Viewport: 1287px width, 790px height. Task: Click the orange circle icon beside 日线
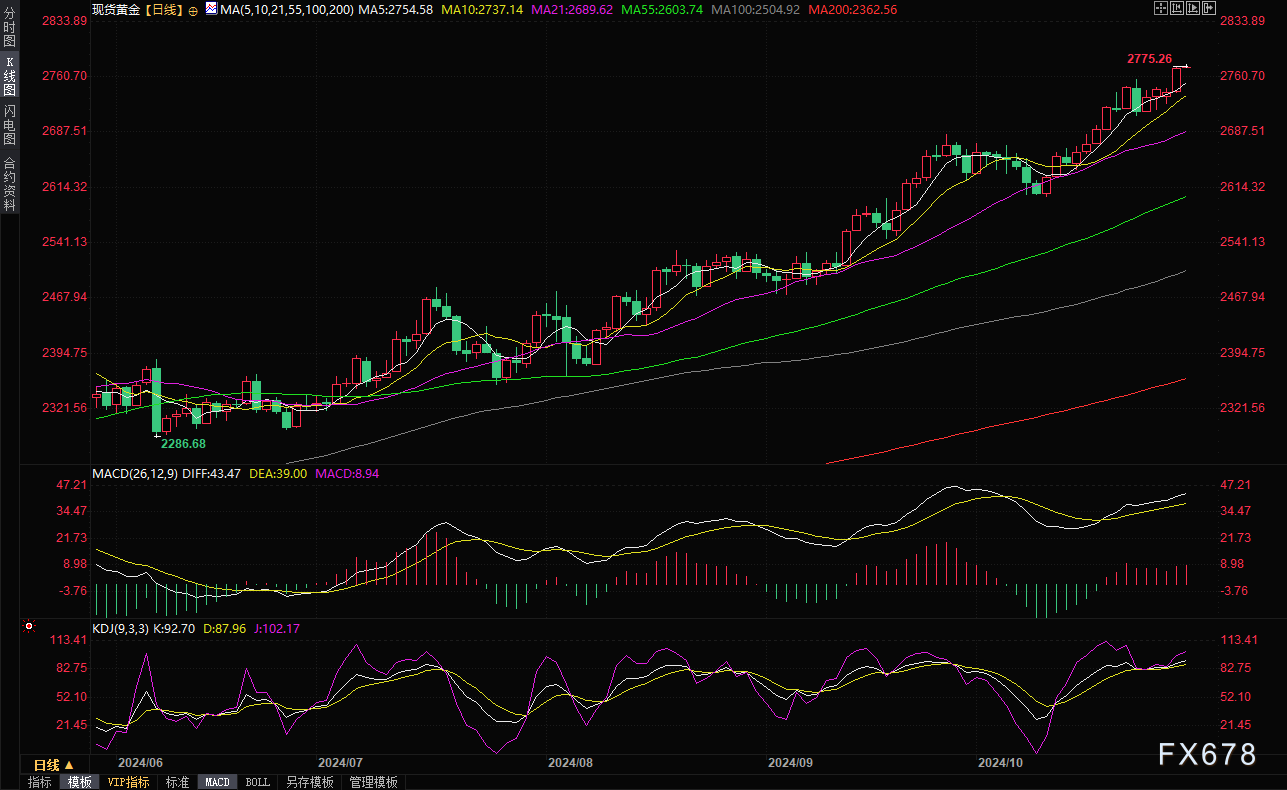click(192, 9)
